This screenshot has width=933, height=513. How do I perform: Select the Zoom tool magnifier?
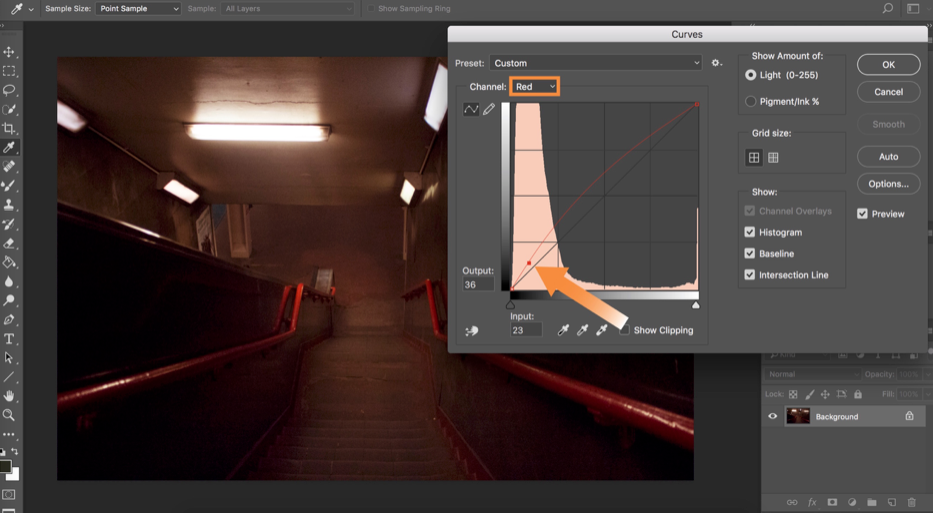(x=9, y=415)
